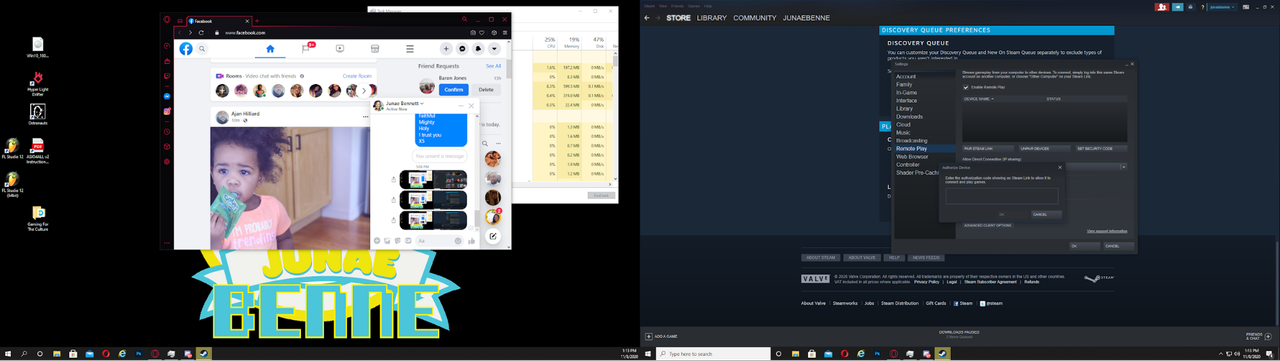This screenshot has height=361, width=1280.
Task: Click SET SECURITY CODE button
Action: coord(1101,148)
